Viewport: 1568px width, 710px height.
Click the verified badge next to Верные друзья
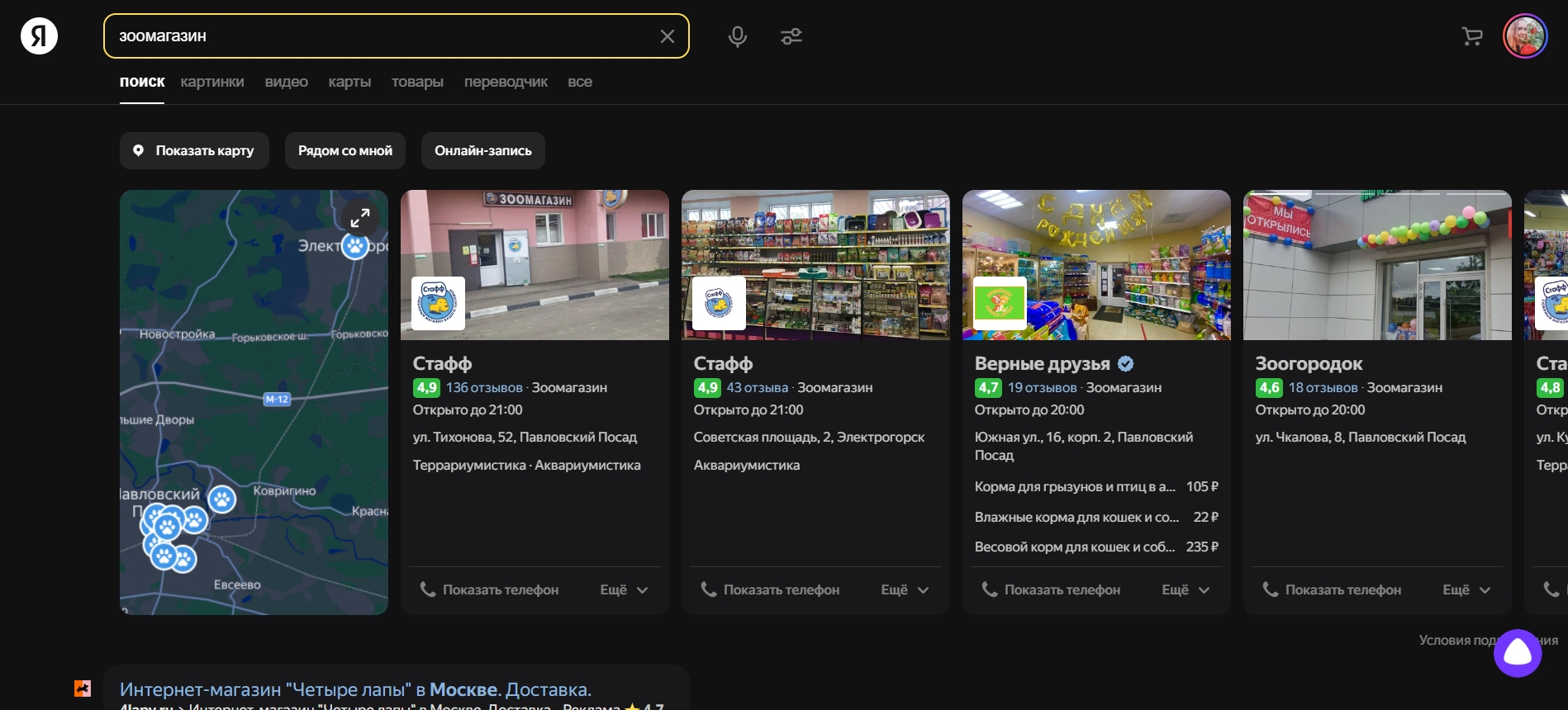coord(1125,363)
